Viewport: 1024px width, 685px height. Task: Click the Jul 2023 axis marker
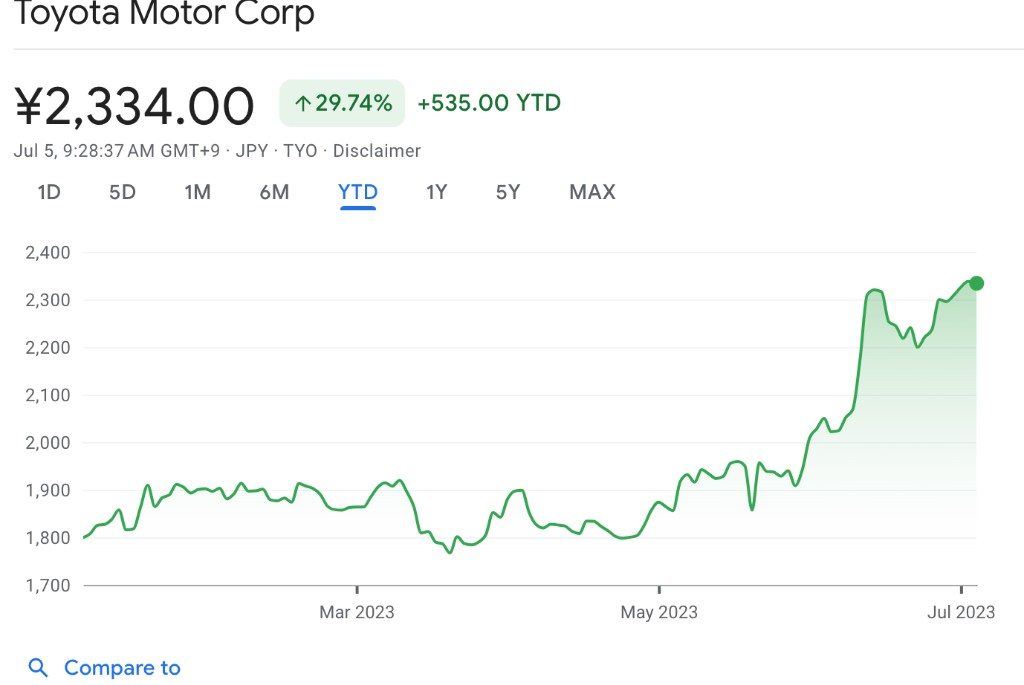tap(962, 611)
